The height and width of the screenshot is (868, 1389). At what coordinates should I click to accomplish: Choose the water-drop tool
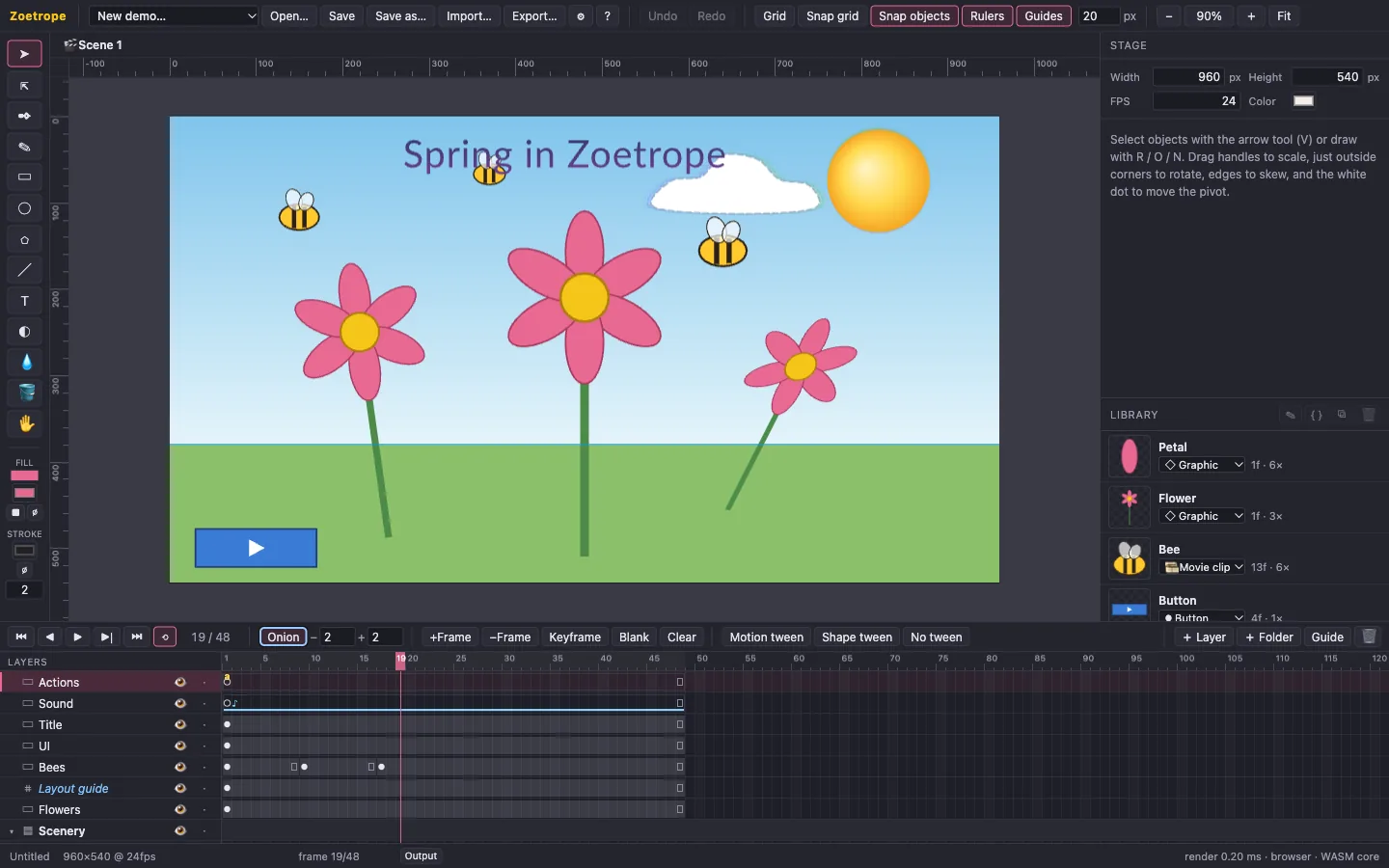(24, 363)
